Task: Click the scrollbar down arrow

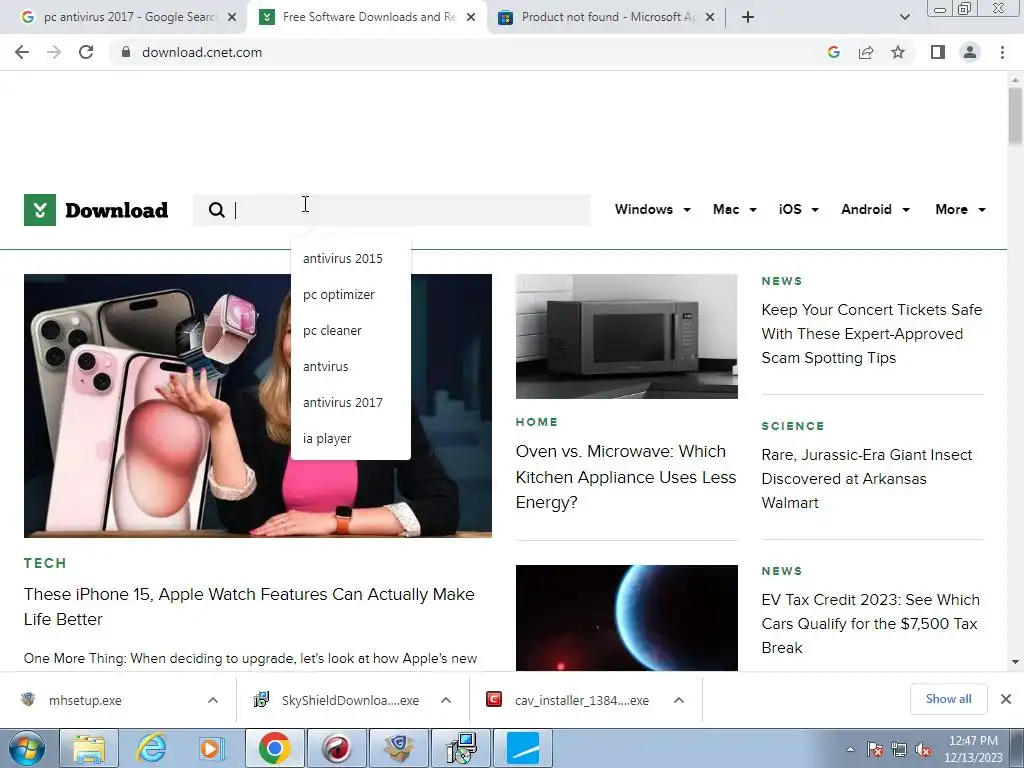Action: [1015, 662]
